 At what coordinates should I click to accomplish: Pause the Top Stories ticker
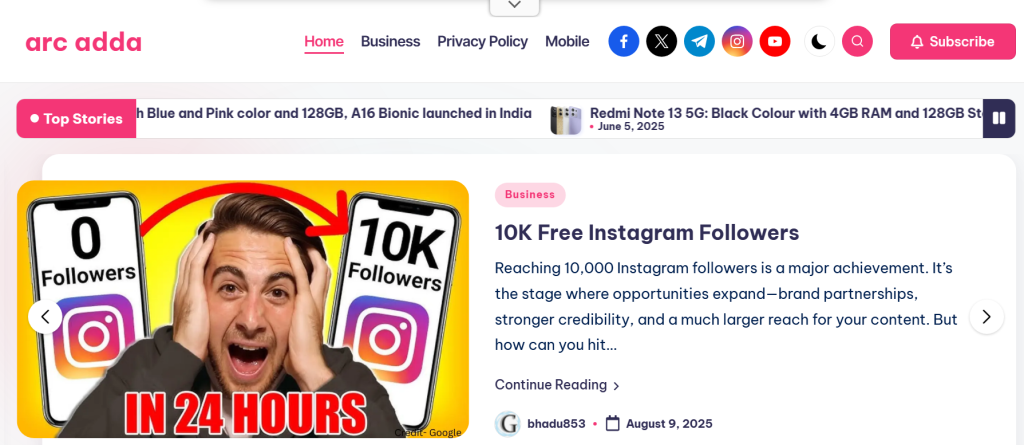tap(999, 118)
